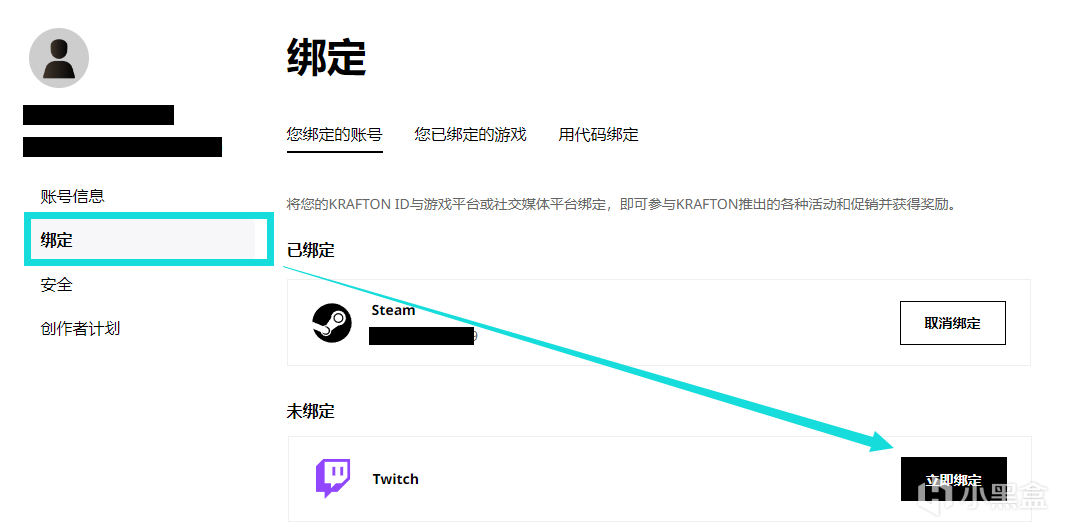Screen dimensions: 1079x530
Task: Go to the 安全 sidebar section
Action: coord(56,284)
